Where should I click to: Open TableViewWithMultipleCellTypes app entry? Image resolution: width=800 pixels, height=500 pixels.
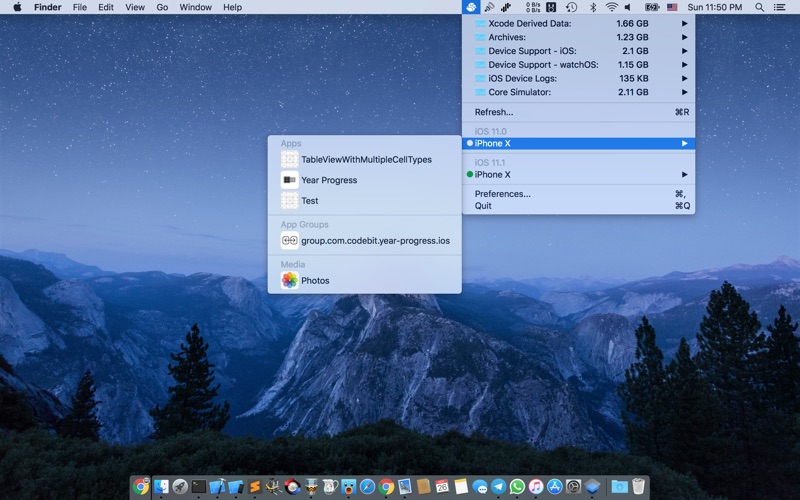365,160
